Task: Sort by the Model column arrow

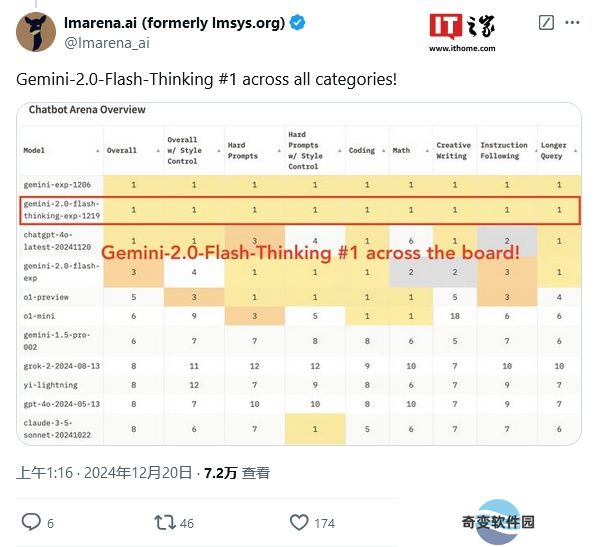Action: point(98,151)
